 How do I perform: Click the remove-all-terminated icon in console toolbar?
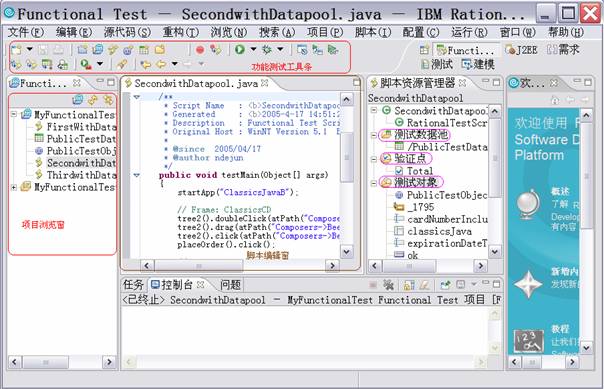click(x=388, y=285)
